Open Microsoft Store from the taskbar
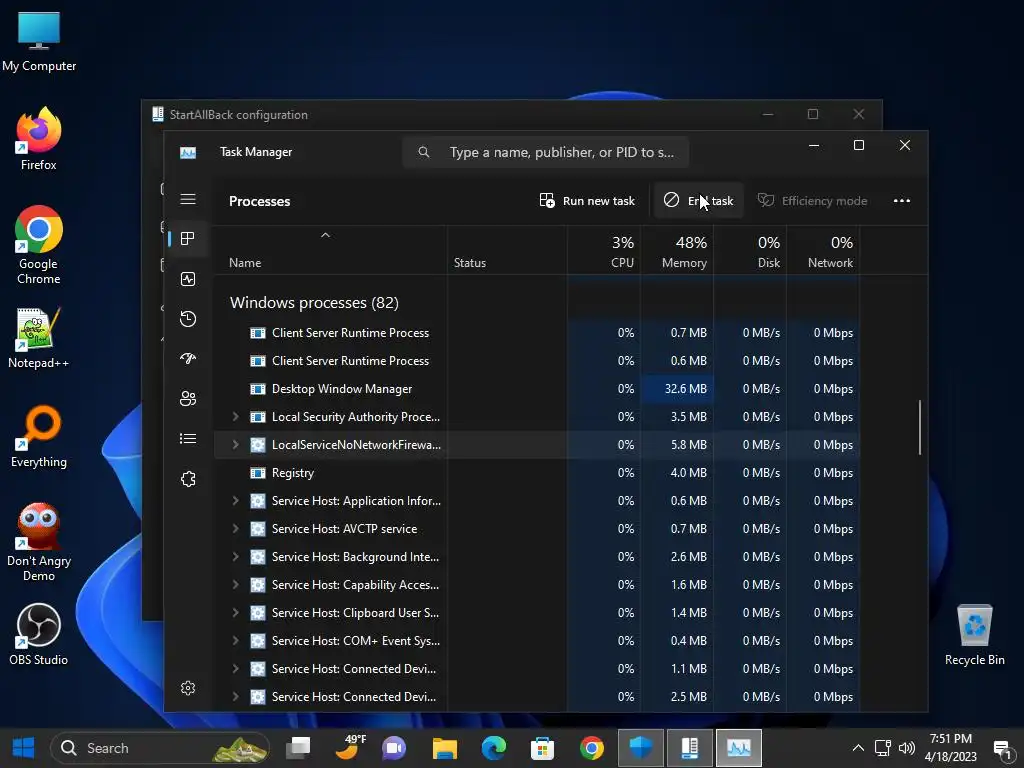 click(x=542, y=748)
